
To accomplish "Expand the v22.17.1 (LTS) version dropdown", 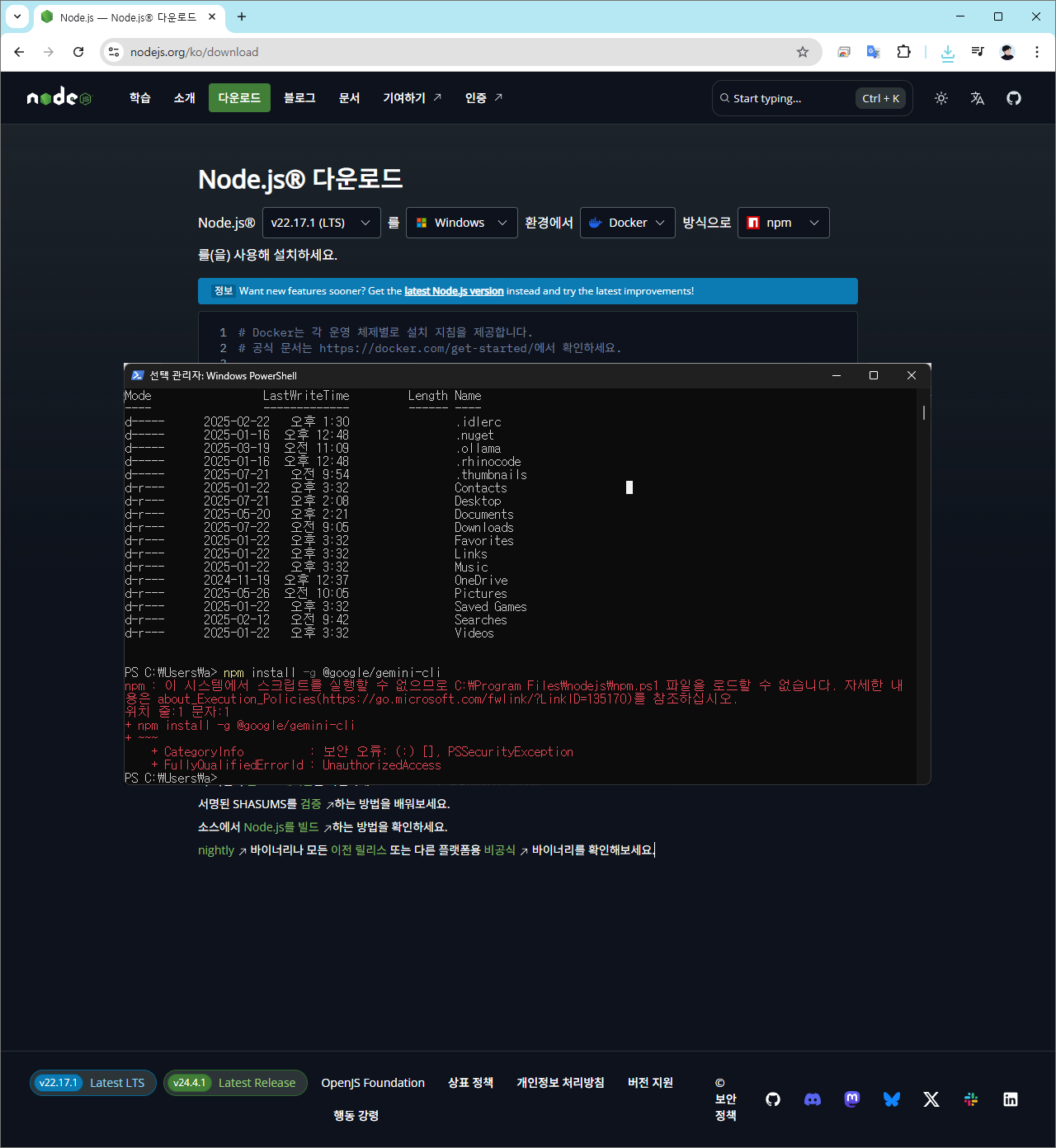I will tap(321, 223).
